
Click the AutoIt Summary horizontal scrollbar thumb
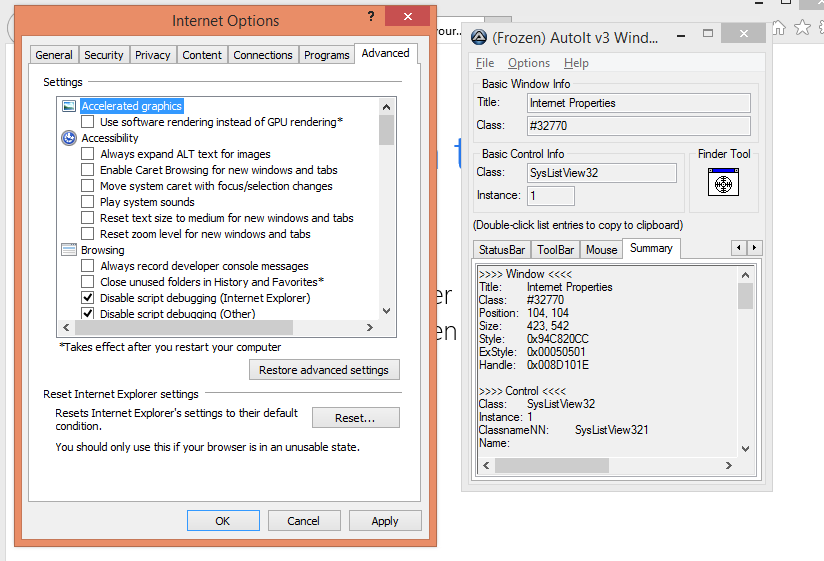pyautogui.click(x=552, y=465)
